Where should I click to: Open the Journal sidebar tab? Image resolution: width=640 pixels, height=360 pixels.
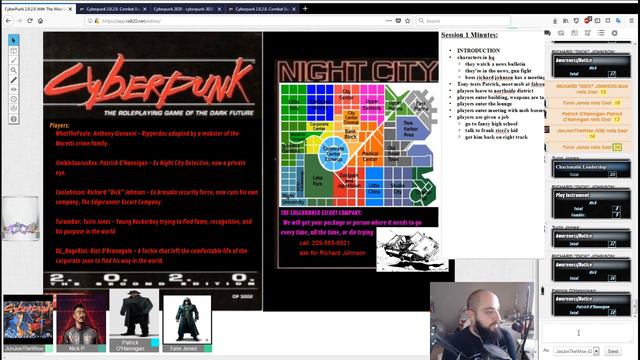(574, 33)
